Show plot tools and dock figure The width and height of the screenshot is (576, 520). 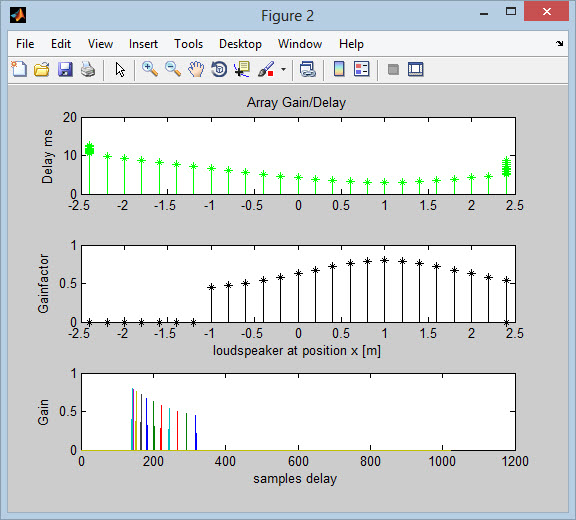pyautogui.click(x=416, y=69)
